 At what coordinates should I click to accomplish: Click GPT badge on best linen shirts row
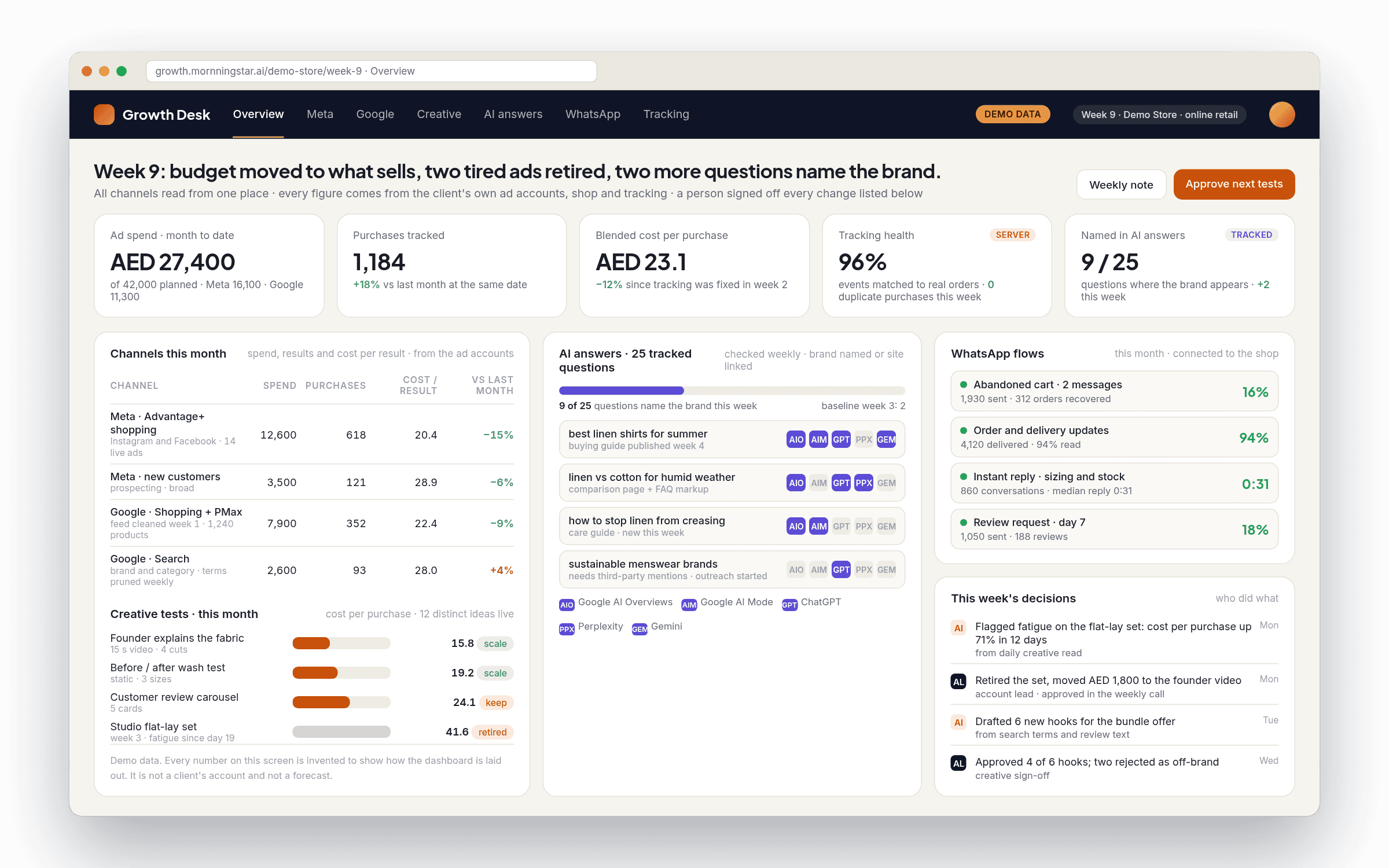coord(841,439)
